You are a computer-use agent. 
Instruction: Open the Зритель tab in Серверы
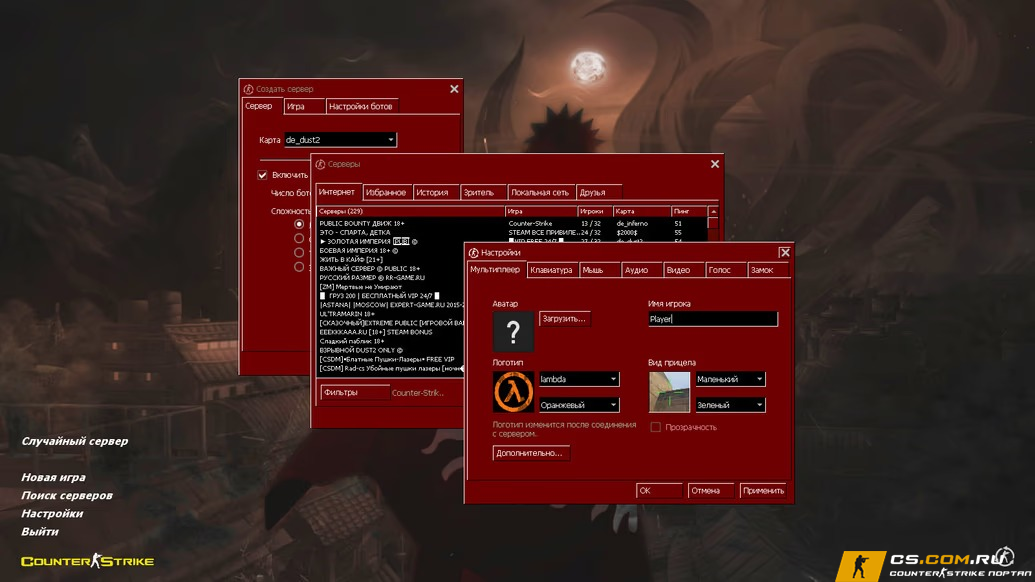(x=483, y=193)
